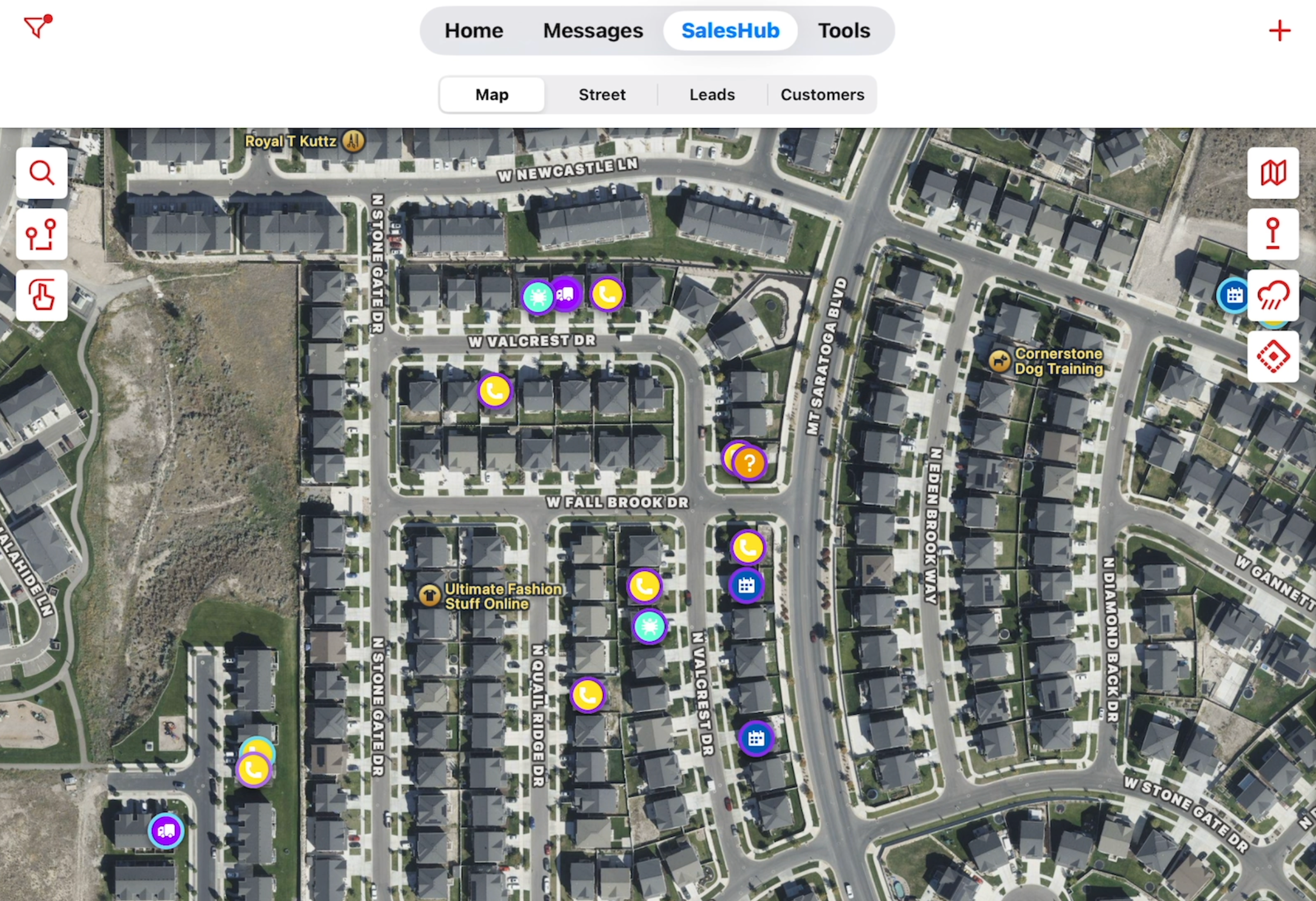Screen dimensions: 1316x901
Task: Tap the yellow phone pin just below W Fall Brook Dr
Action: click(747, 547)
